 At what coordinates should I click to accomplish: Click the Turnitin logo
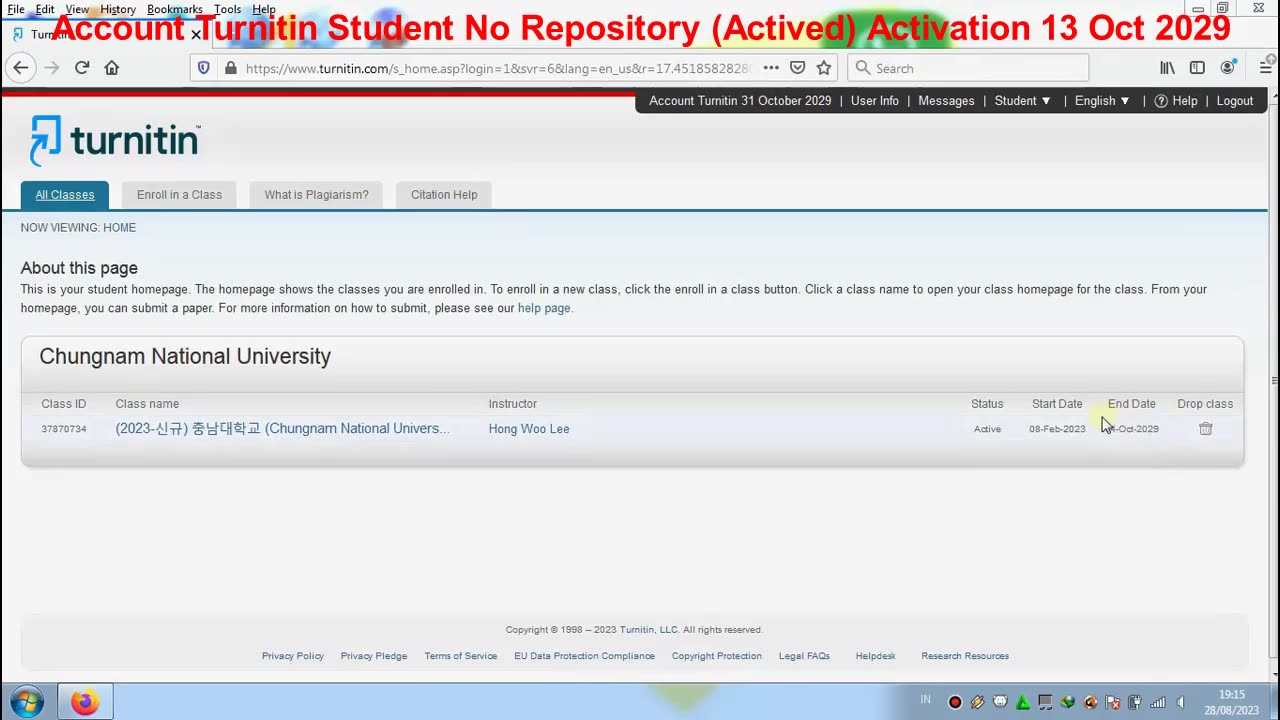(x=115, y=140)
